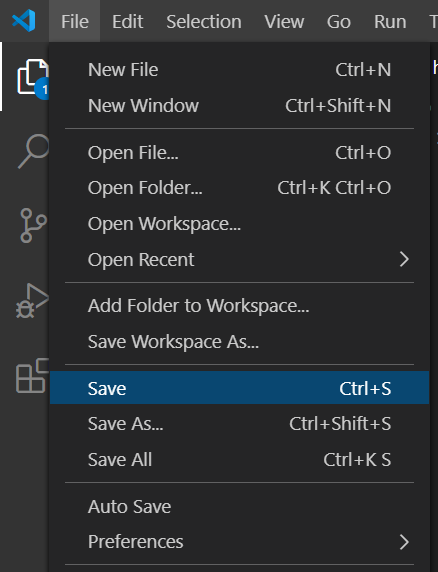The width and height of the screenshot is (438, 572).
Task: Choose Open Folder... entry
Action: [x=239, y=188]
